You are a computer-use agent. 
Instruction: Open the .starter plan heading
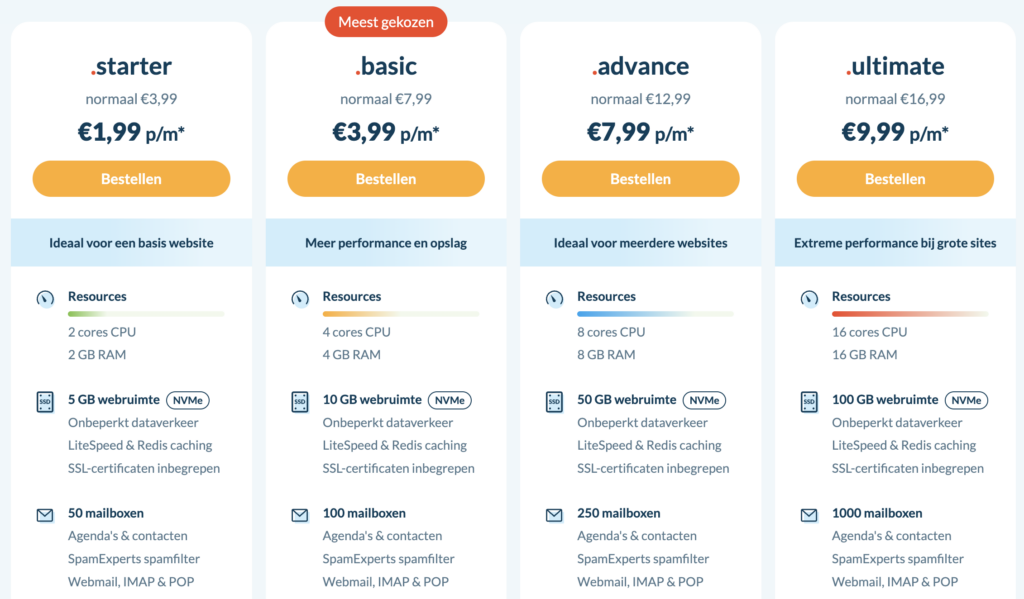pyautogui.click(x=131, y=66)
